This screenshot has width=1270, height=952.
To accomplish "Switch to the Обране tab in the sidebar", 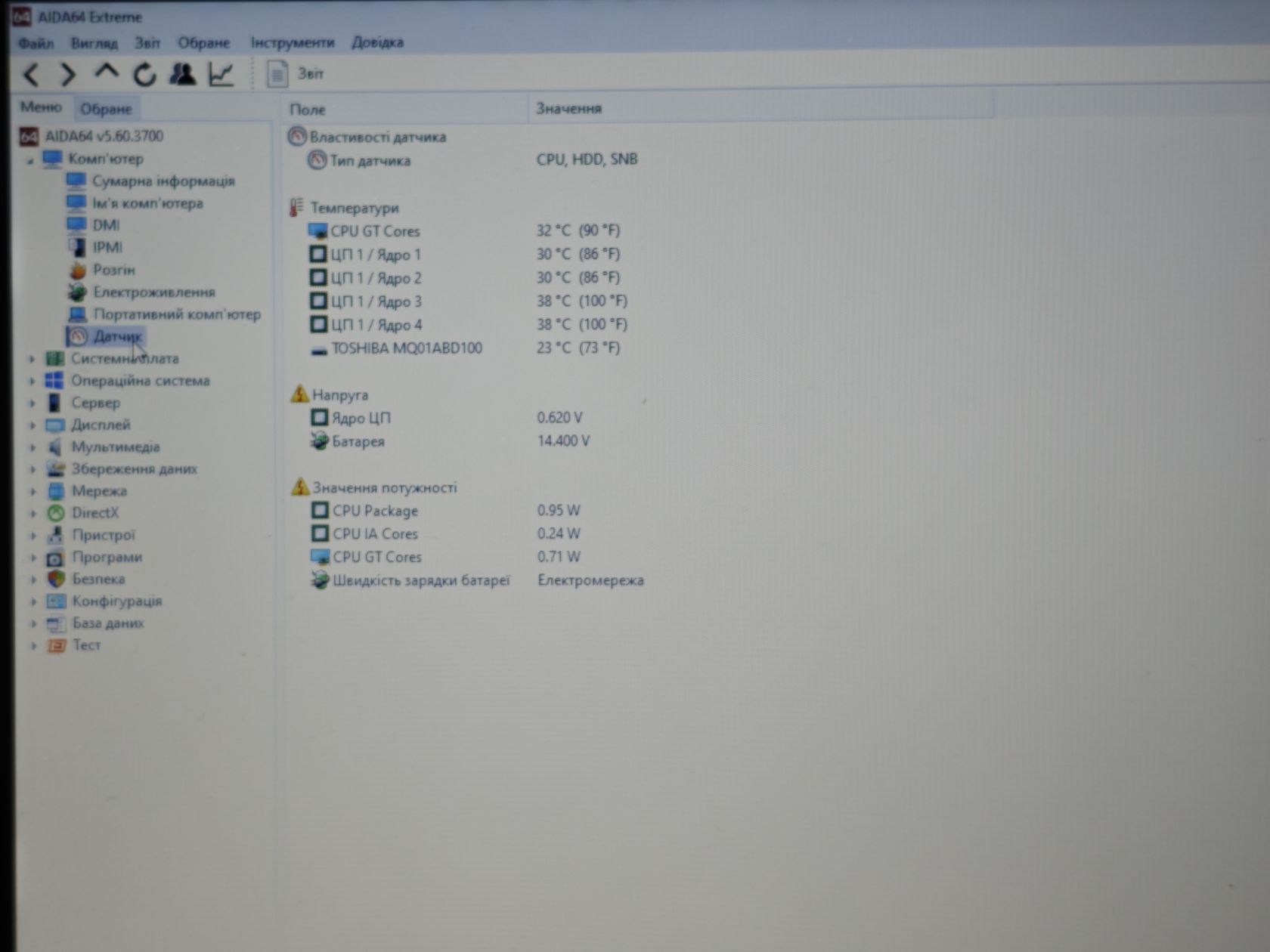I will pyautogui.click(x=107, y=109).
